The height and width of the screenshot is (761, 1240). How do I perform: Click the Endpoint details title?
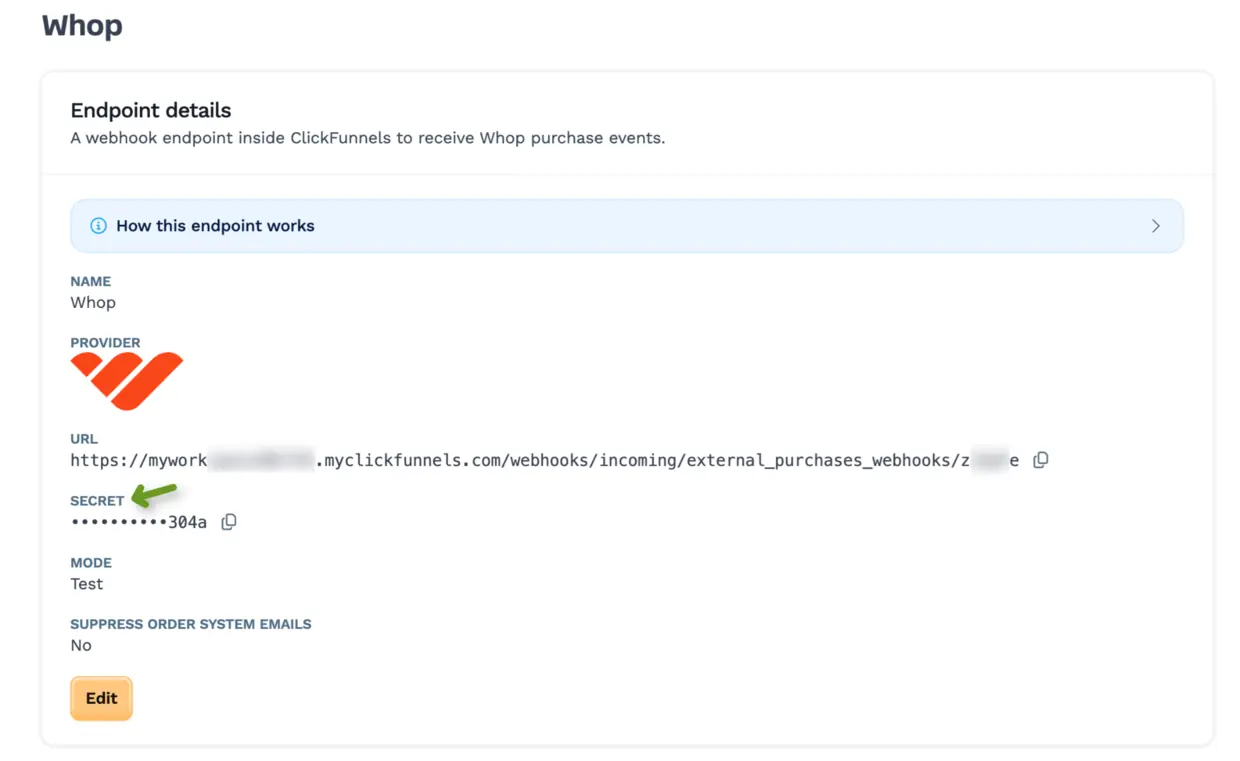[x=151, y=111]
